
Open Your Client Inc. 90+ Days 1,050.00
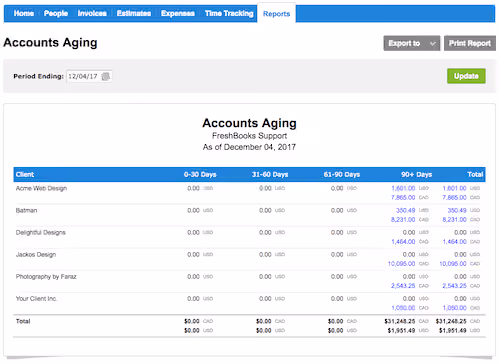(403, 308)
